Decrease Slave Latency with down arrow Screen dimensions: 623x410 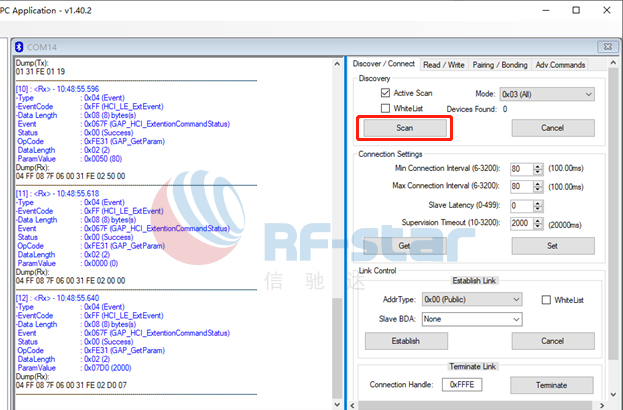538,209
